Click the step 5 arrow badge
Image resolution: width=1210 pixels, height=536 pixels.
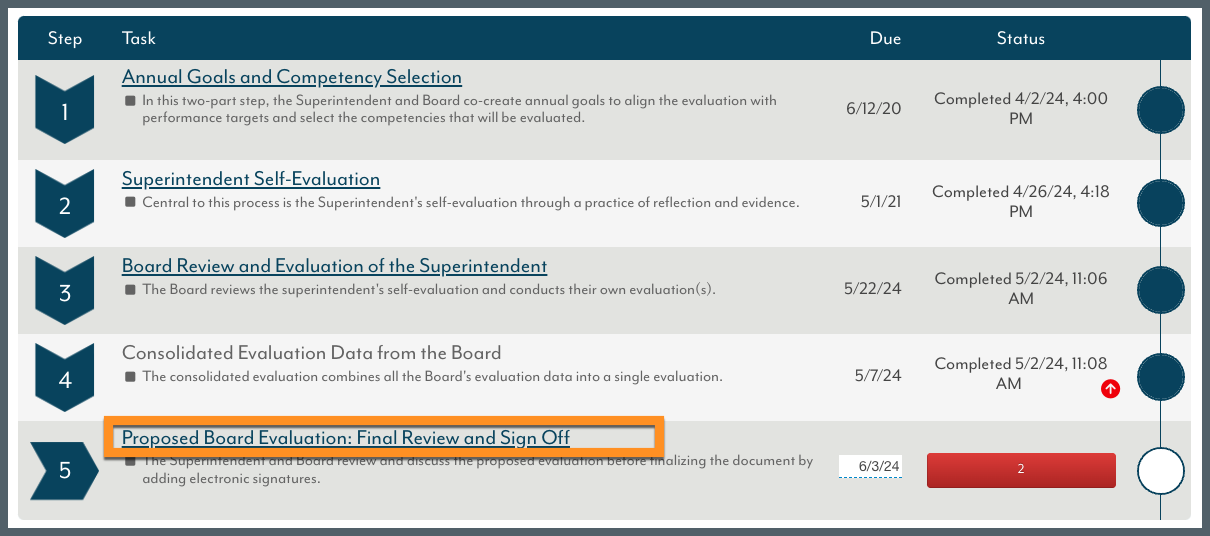pyautogui.click(x=65, y=470)
